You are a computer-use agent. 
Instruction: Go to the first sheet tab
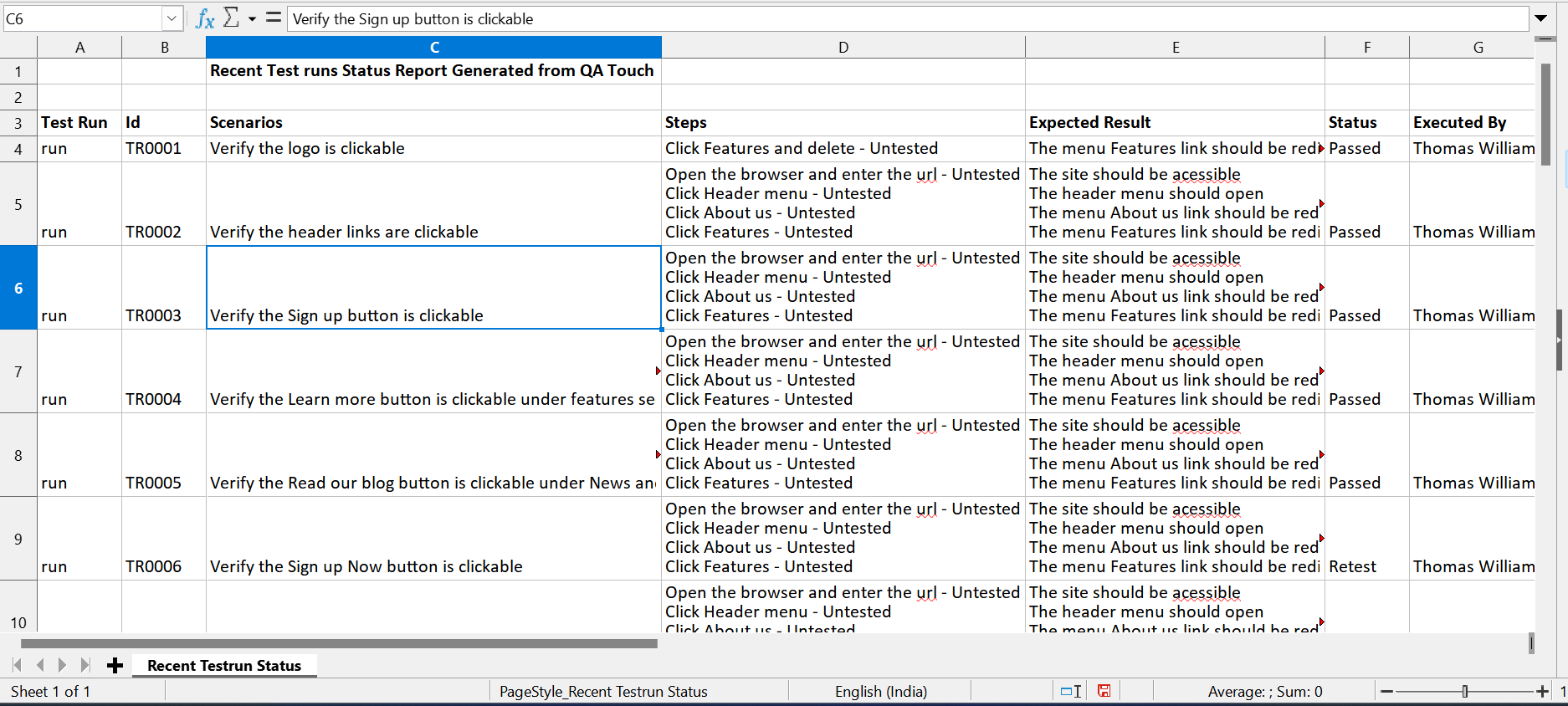(18, 665)
